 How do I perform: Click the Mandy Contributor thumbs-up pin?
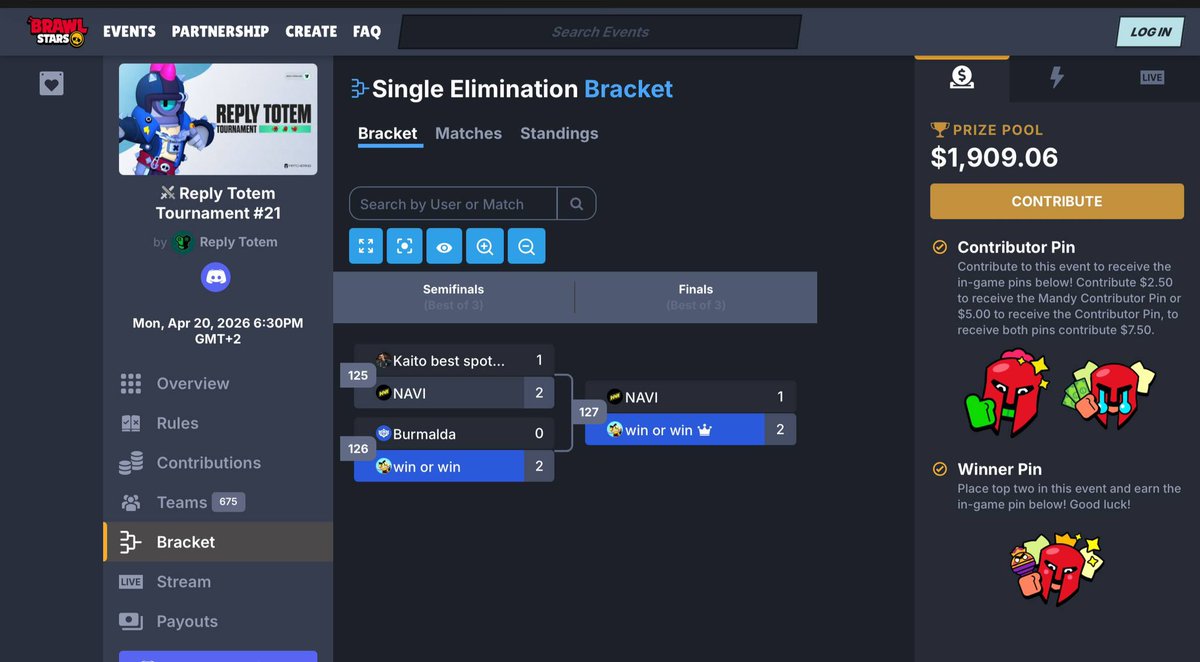[1005, 392]
